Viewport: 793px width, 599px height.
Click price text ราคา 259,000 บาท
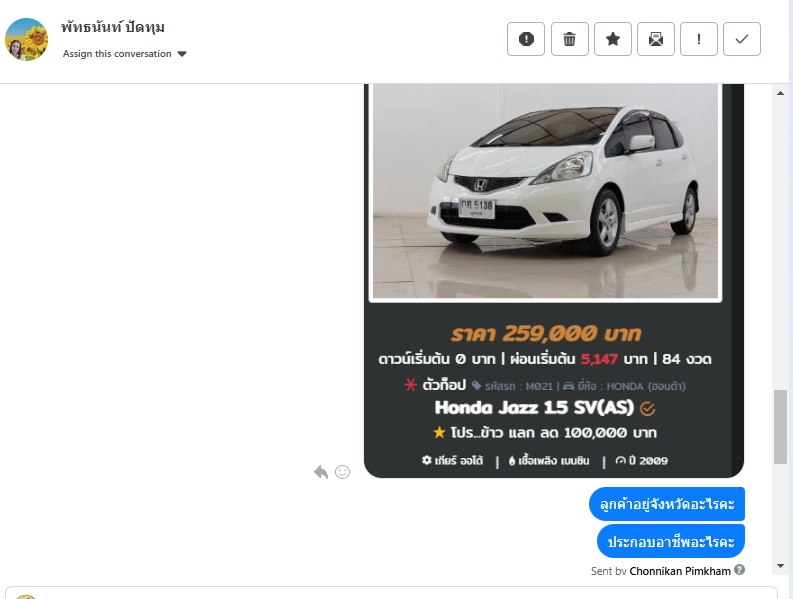pyautogui.click(x=546, y=333)
